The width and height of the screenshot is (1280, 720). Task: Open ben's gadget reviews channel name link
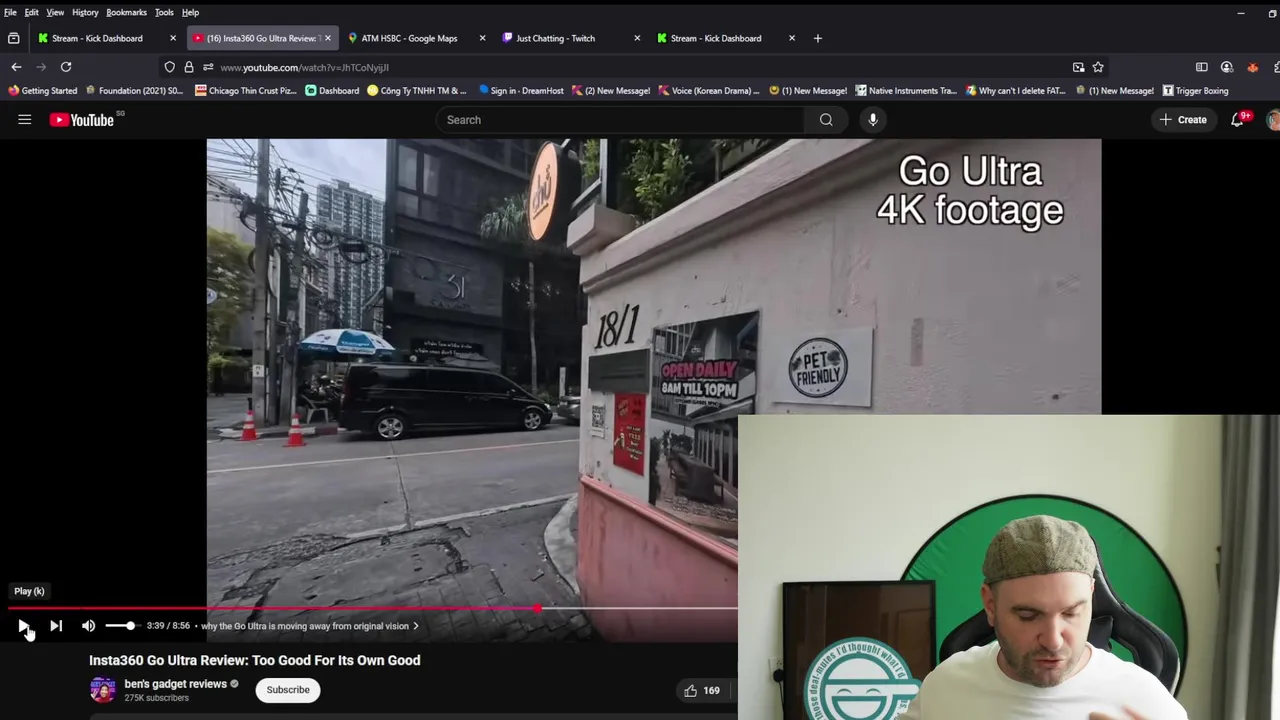click(x=176, y=684)
